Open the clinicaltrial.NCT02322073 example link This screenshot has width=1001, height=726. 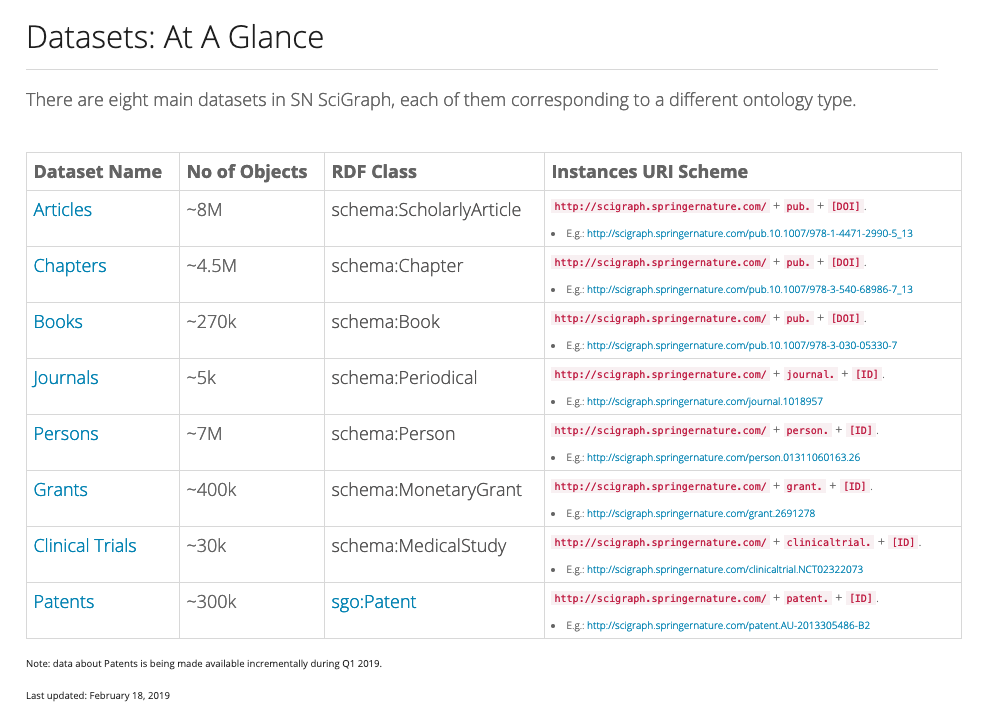pyautogui.click(x=724, y=570)
